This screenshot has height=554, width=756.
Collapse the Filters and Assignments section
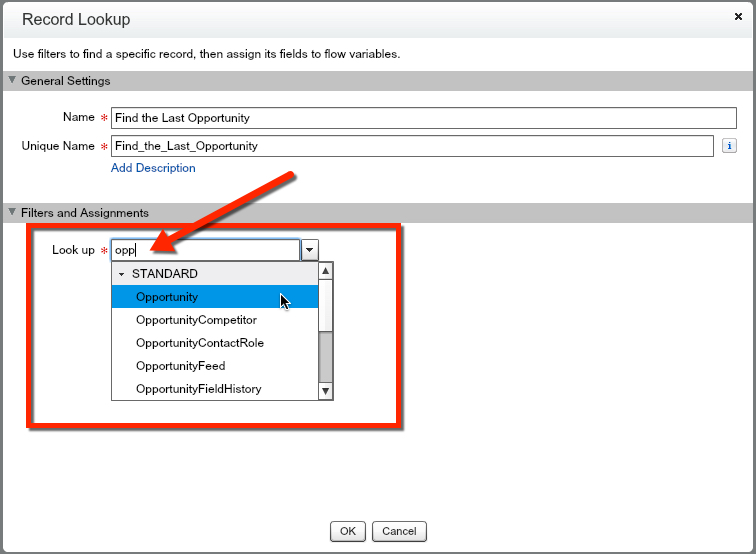(12, 213)
